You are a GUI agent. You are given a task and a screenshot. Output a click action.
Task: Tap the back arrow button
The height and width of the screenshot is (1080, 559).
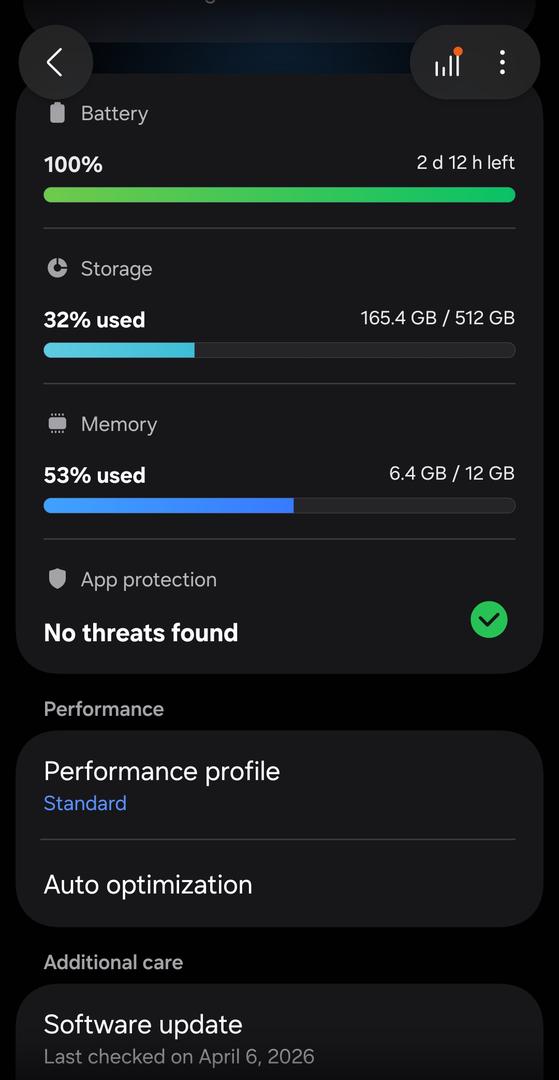(x=55, y=63)
